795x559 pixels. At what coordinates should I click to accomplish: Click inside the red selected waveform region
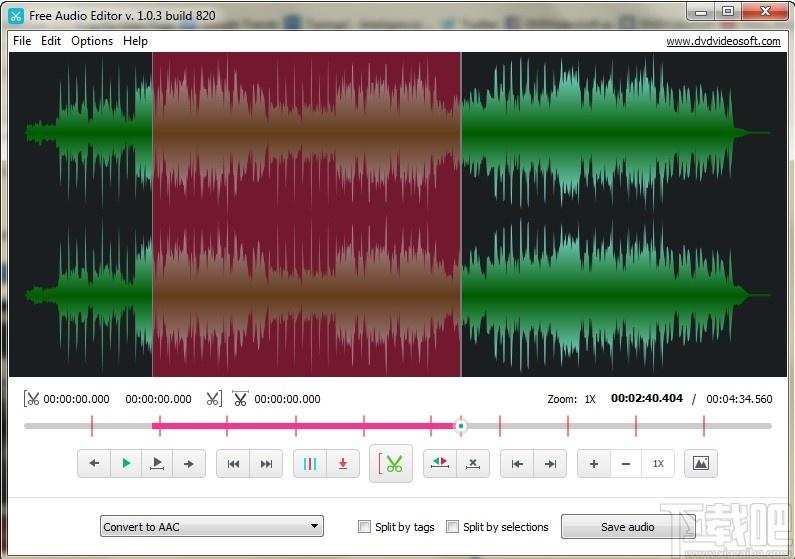pyautogui.click(x=307, y=214)
